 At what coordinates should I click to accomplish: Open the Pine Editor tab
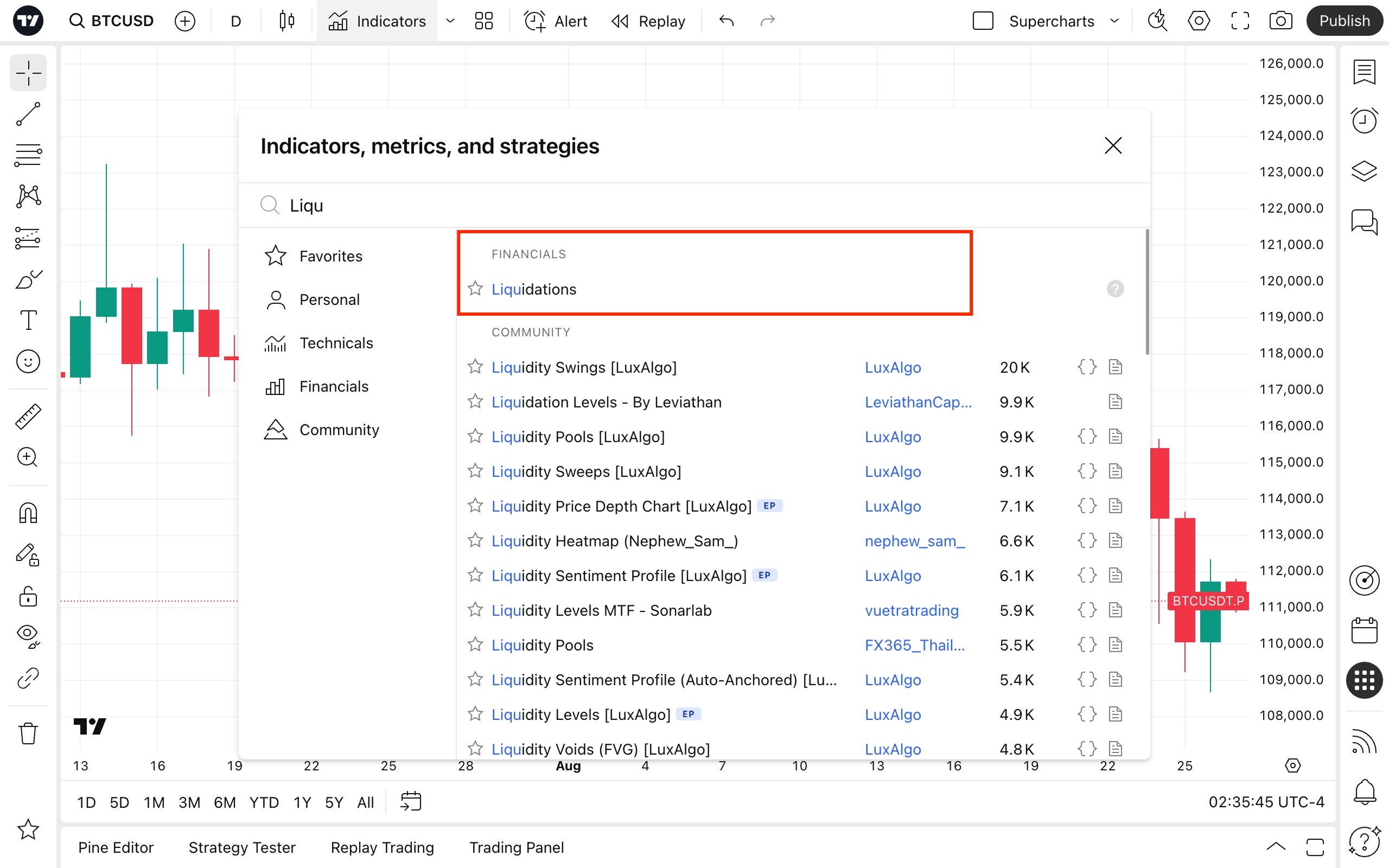pyautogui.click(x=116, y=847)
